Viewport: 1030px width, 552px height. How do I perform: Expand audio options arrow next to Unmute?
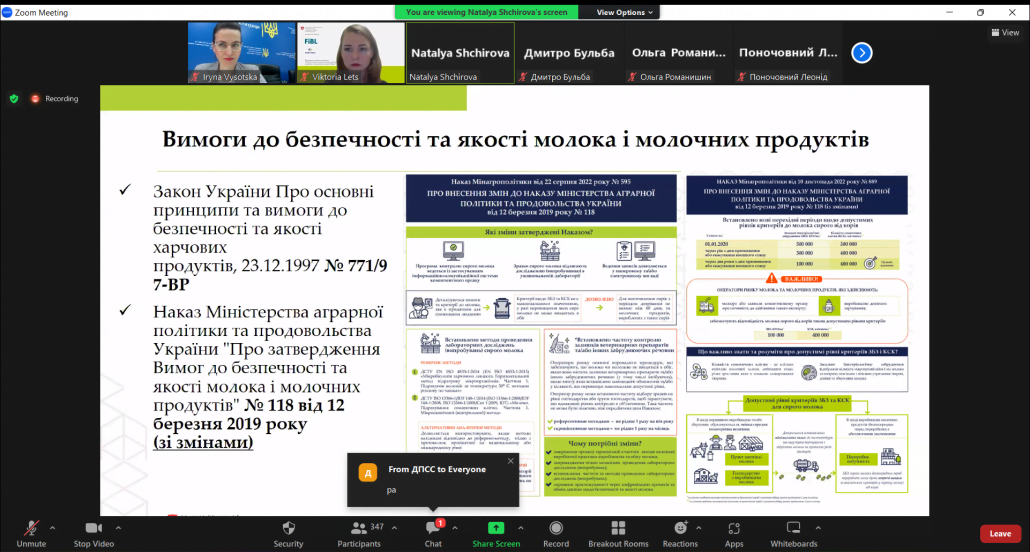pyautogui.click(x=52, y=526)
